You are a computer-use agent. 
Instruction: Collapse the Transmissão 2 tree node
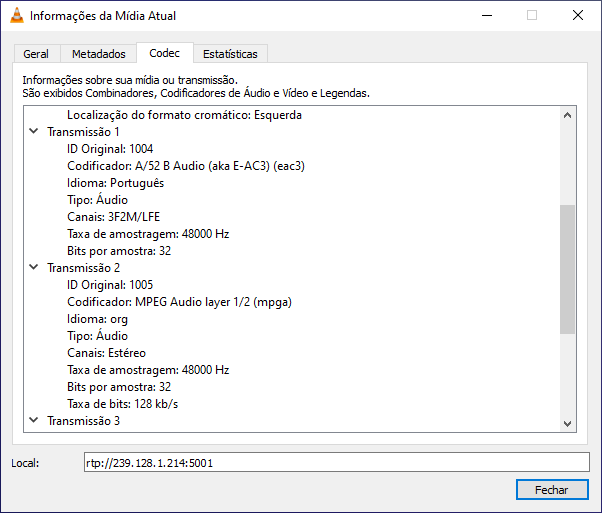[34, 267]
